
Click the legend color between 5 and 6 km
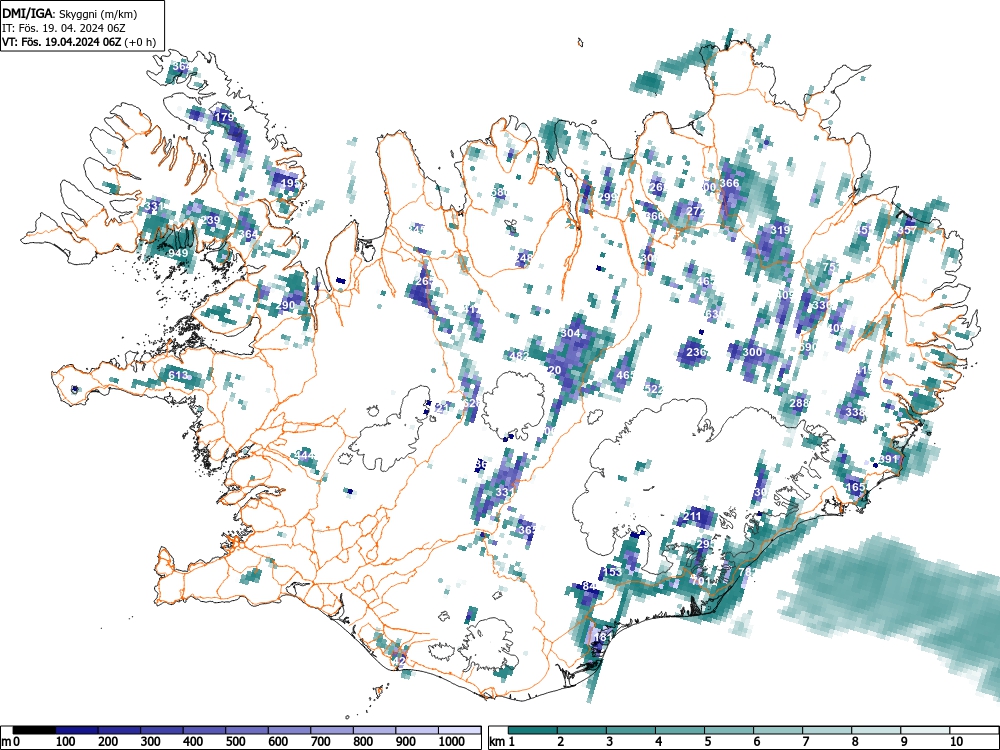[x=730, y=730]
